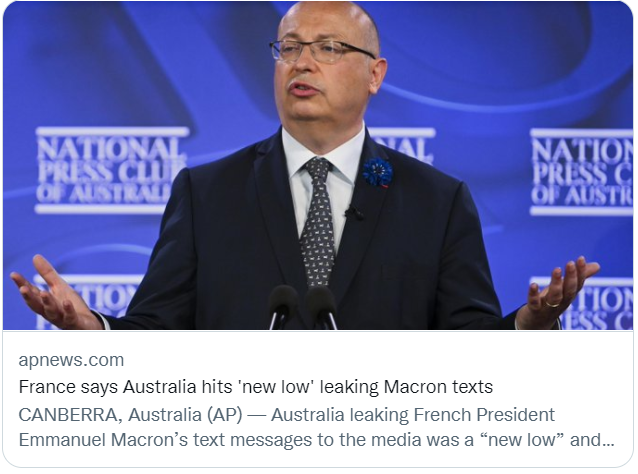The width and height of the screenshot is (638, 474).
Task: Click the speaker's eyeglasses in the photo
Action: [x=321, y=51]
